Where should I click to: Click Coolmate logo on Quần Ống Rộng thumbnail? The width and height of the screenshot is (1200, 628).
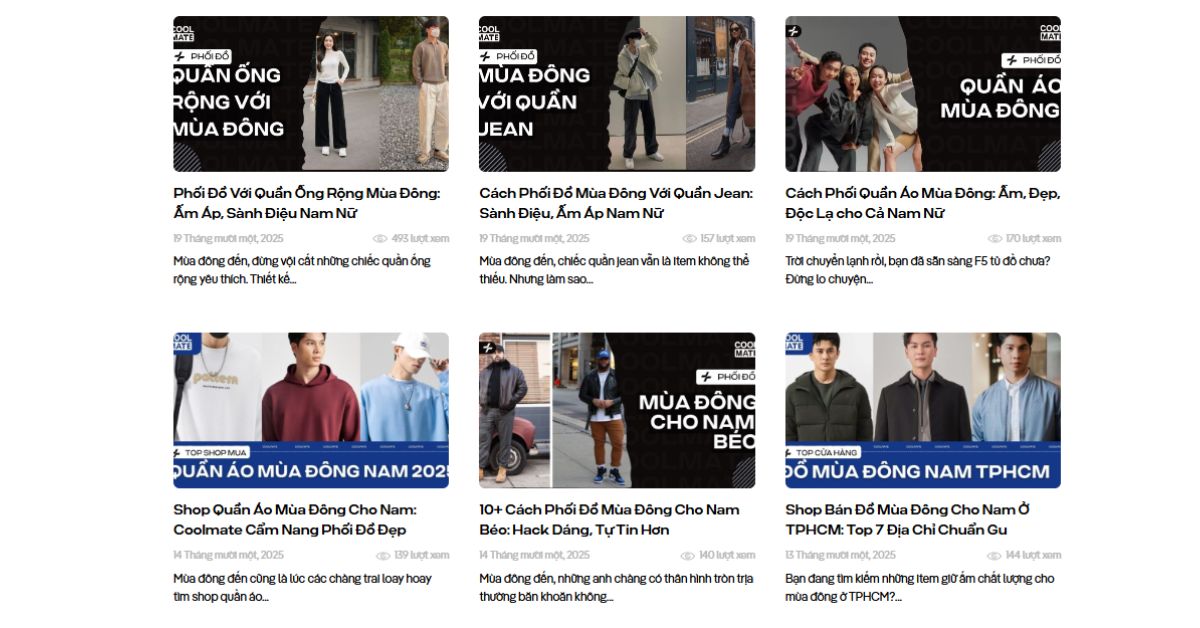click(184, 33)
